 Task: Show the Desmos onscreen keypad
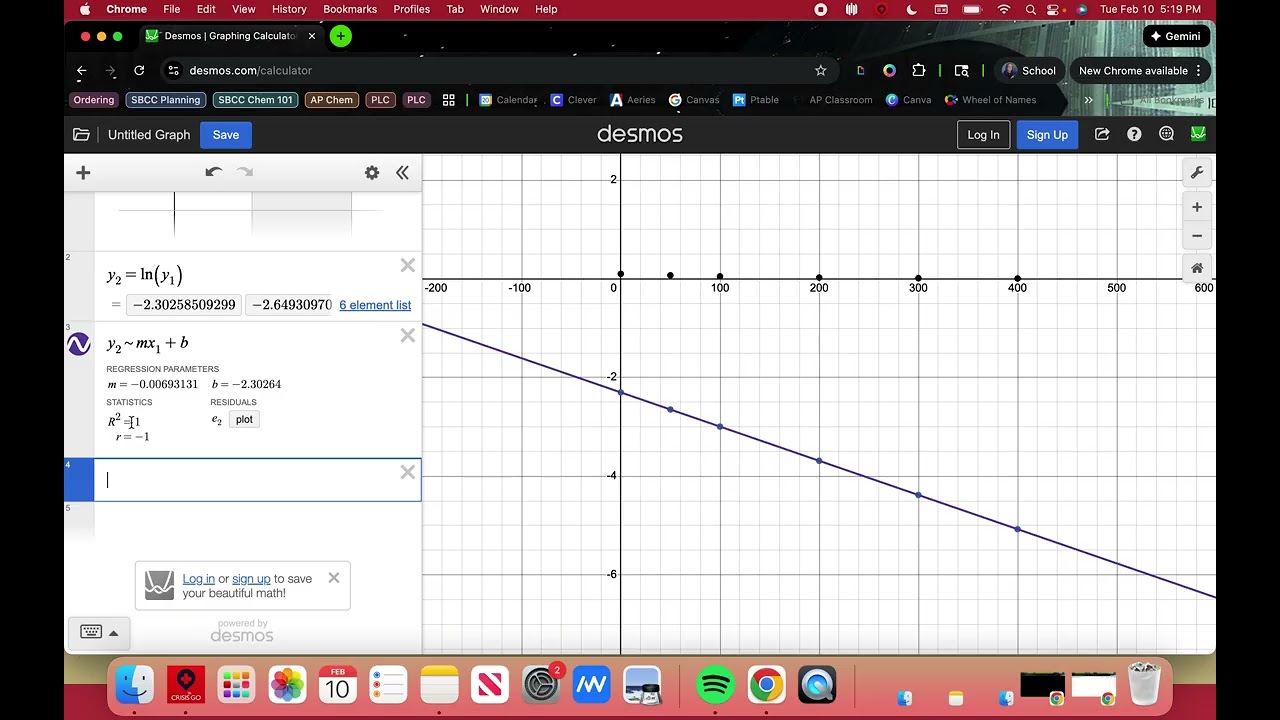100,632
